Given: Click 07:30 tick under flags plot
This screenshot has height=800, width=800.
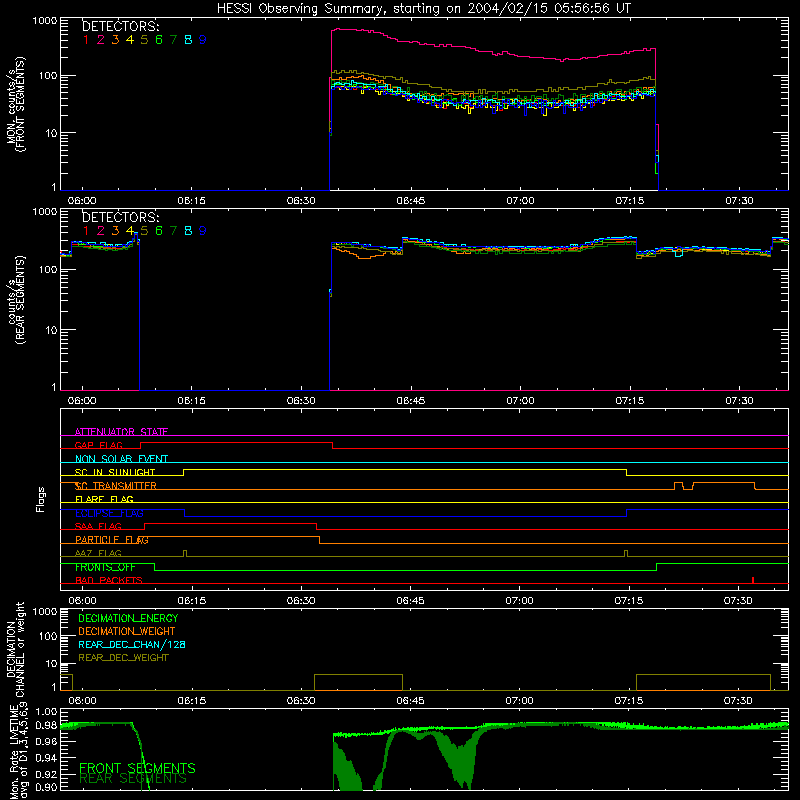Looking at the screenshot, I should click(738, 601).
